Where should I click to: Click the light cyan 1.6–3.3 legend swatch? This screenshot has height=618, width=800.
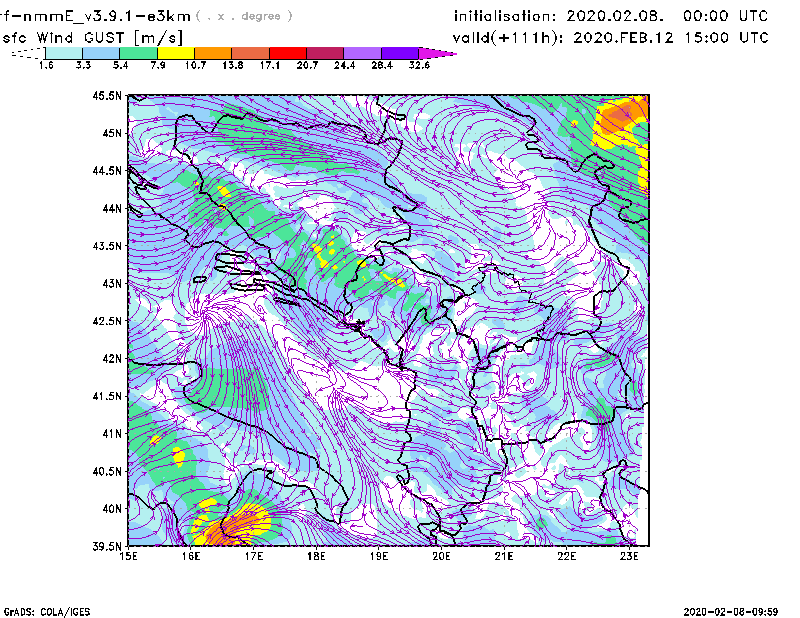(64, 53)
